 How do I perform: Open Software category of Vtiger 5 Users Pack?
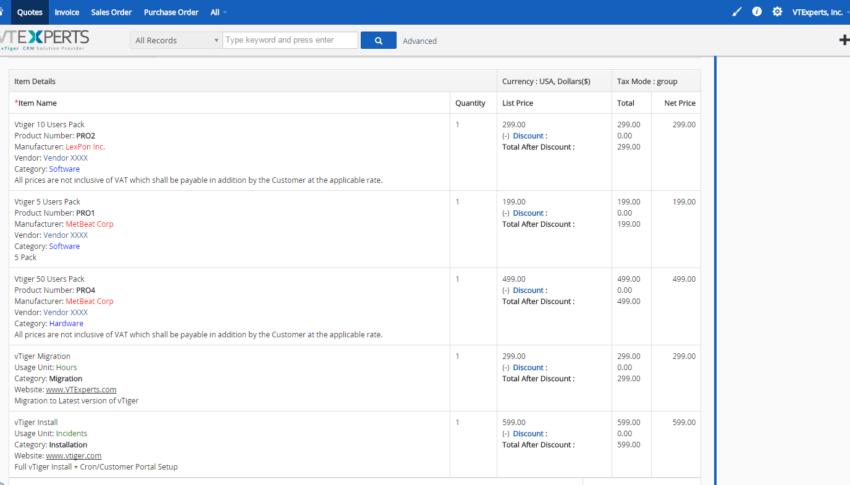click(x=65, y=246)
